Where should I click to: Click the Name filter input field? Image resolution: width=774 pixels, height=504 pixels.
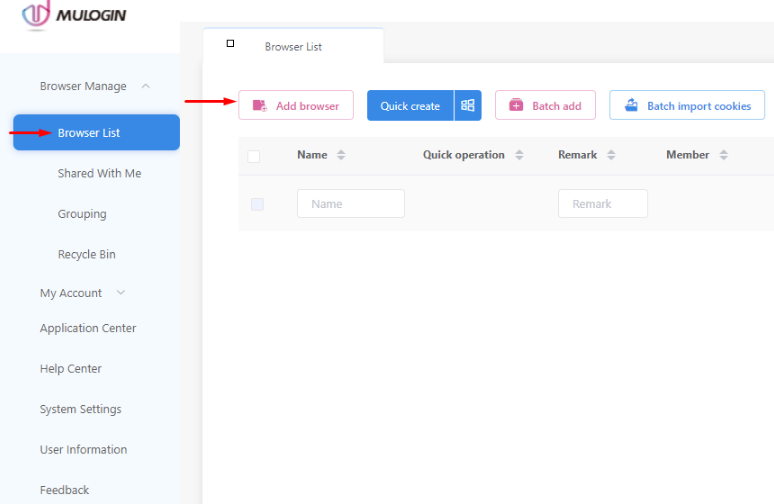[350, 204]
